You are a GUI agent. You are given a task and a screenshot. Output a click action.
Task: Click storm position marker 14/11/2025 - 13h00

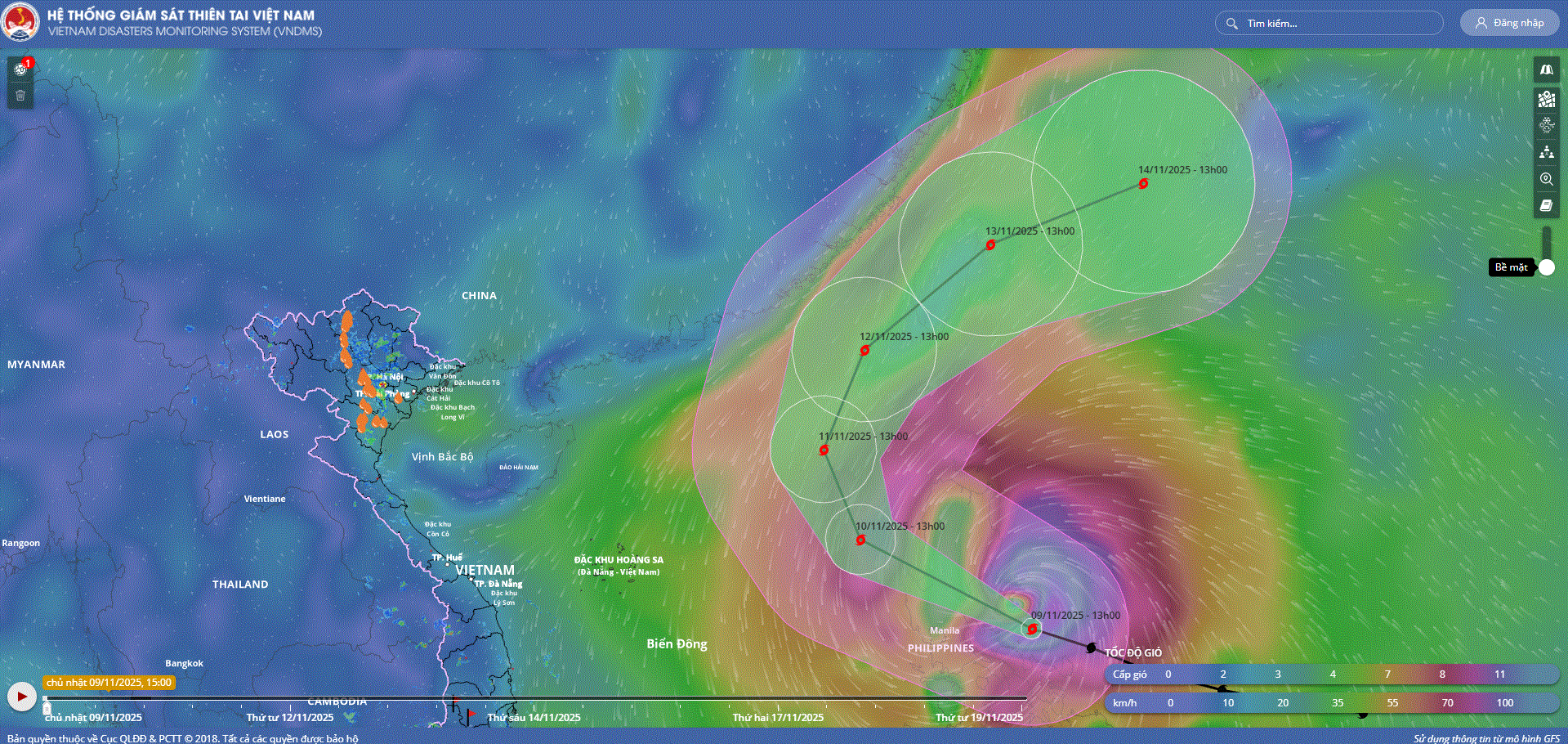(x=1143, y=184)
